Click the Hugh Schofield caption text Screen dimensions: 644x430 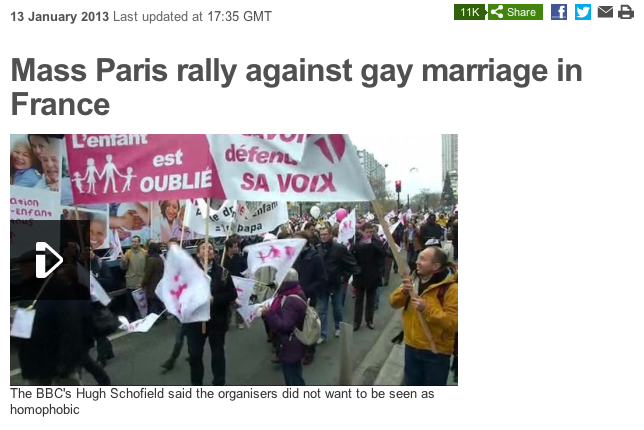tap(222, 393)
